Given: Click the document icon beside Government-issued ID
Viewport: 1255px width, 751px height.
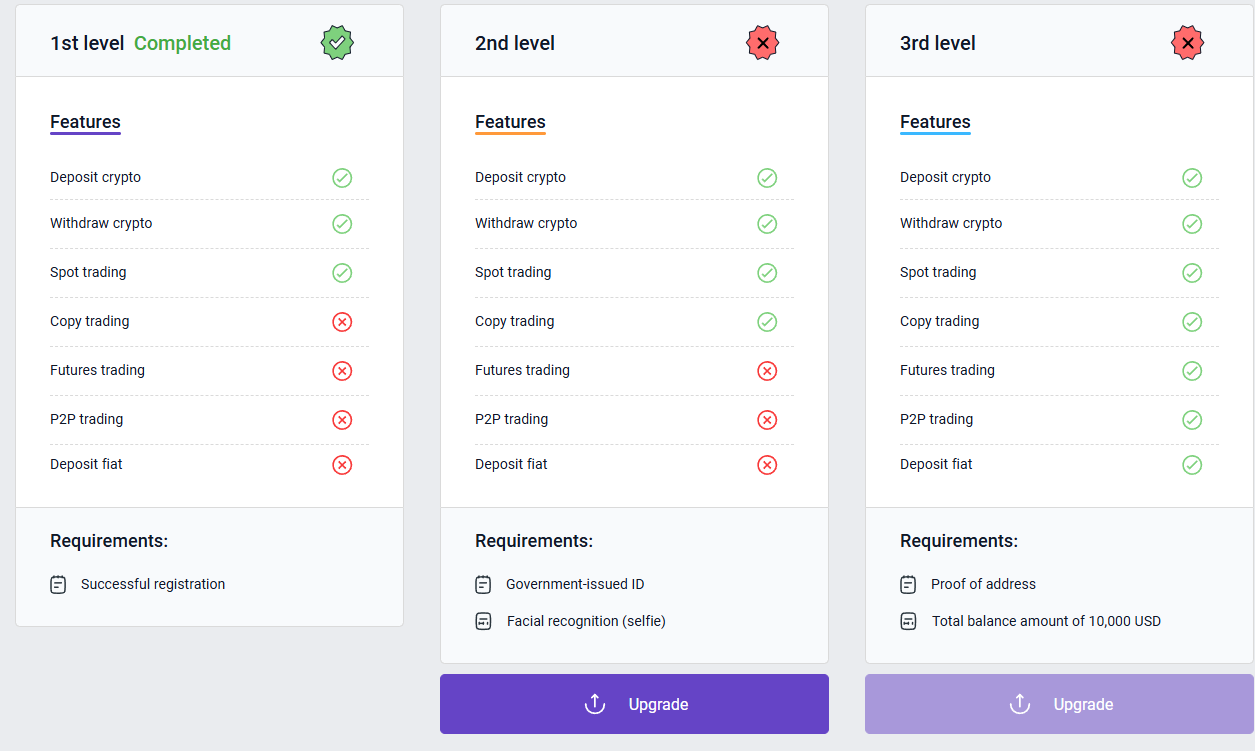Looking at the screenshot, I should pos(483,584).
